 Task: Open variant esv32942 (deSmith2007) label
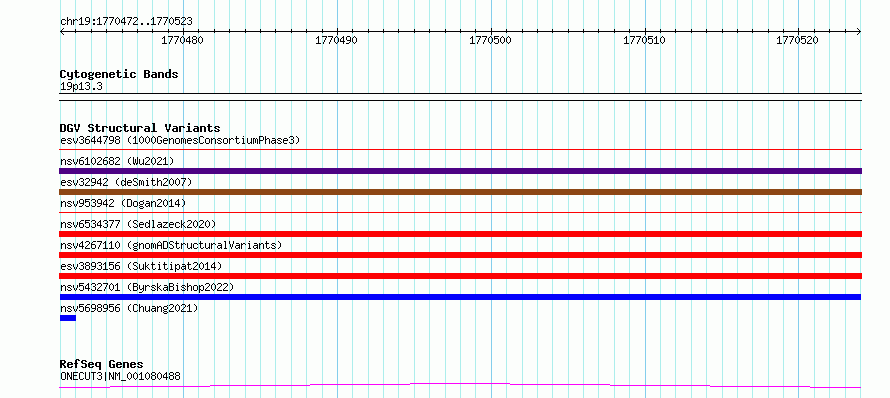pos(126,182)
